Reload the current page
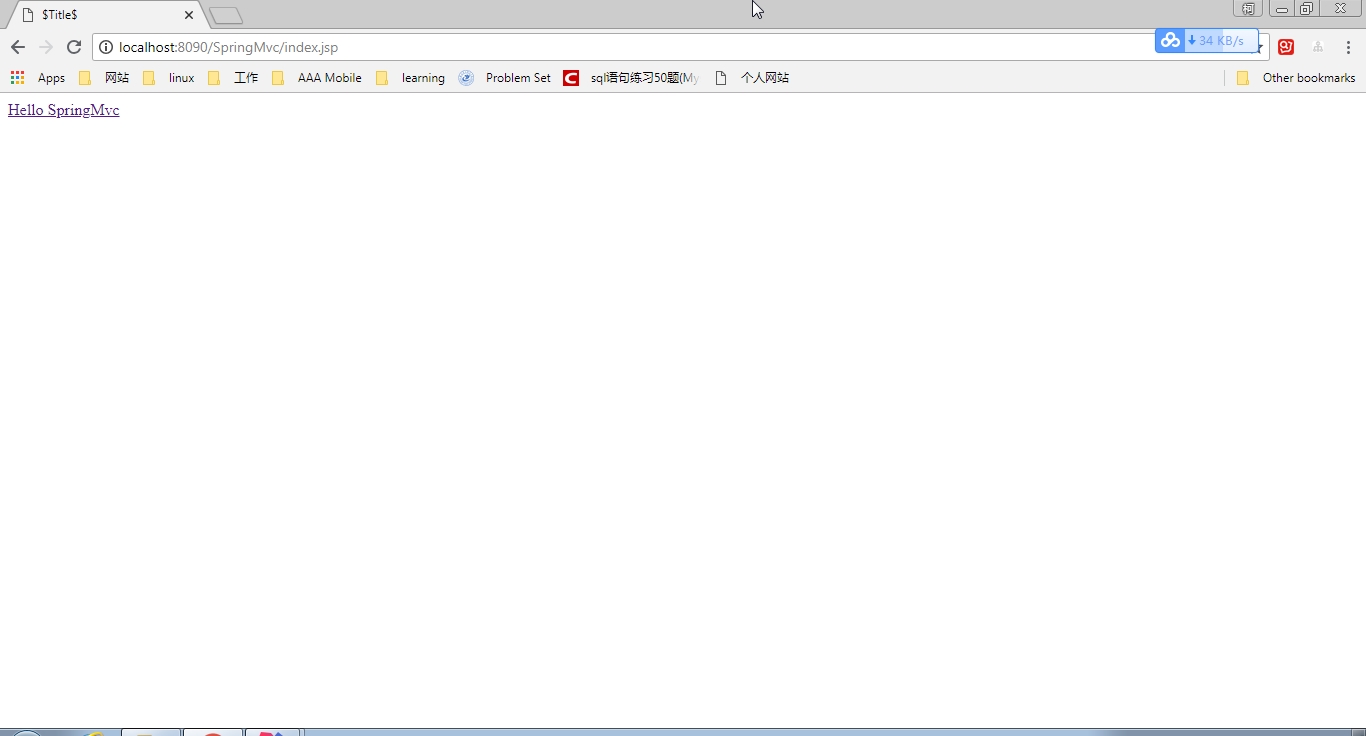1366x736 pixels. [x=74, y=47]
